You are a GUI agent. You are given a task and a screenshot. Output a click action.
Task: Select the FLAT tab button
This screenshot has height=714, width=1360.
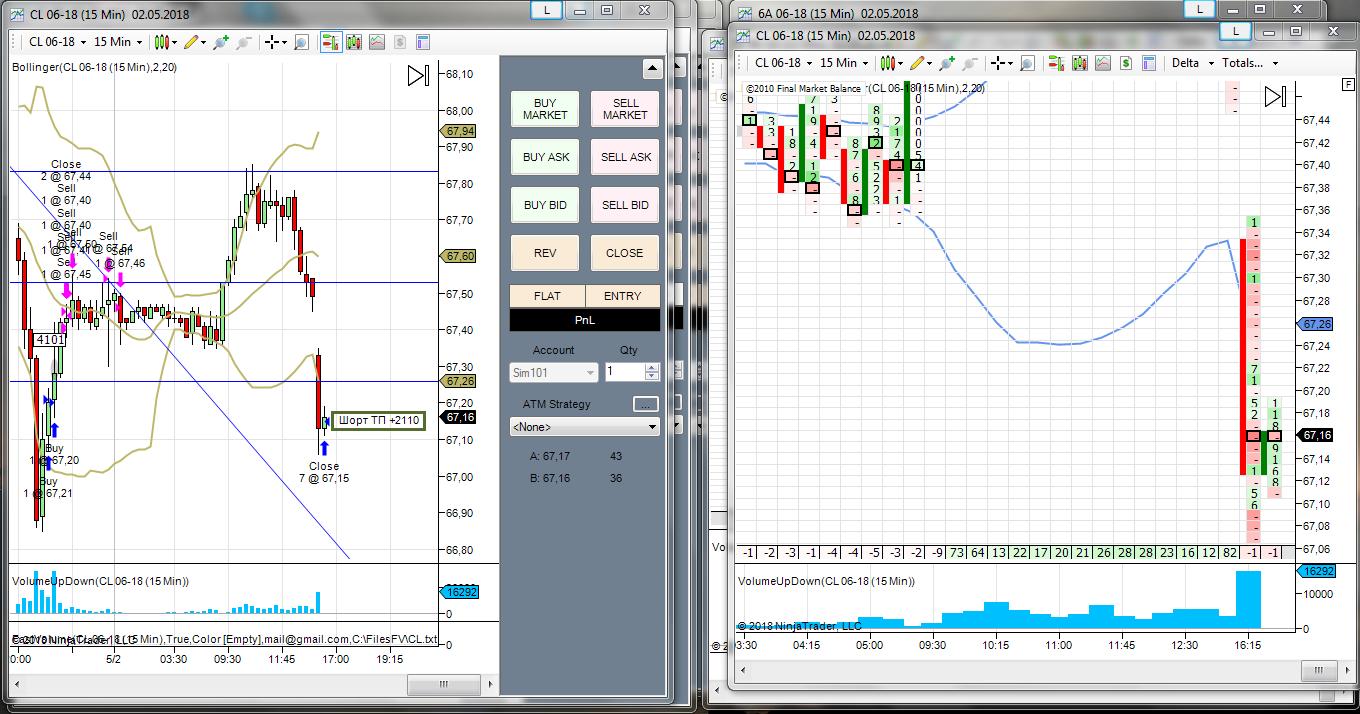tap(547, 296)
